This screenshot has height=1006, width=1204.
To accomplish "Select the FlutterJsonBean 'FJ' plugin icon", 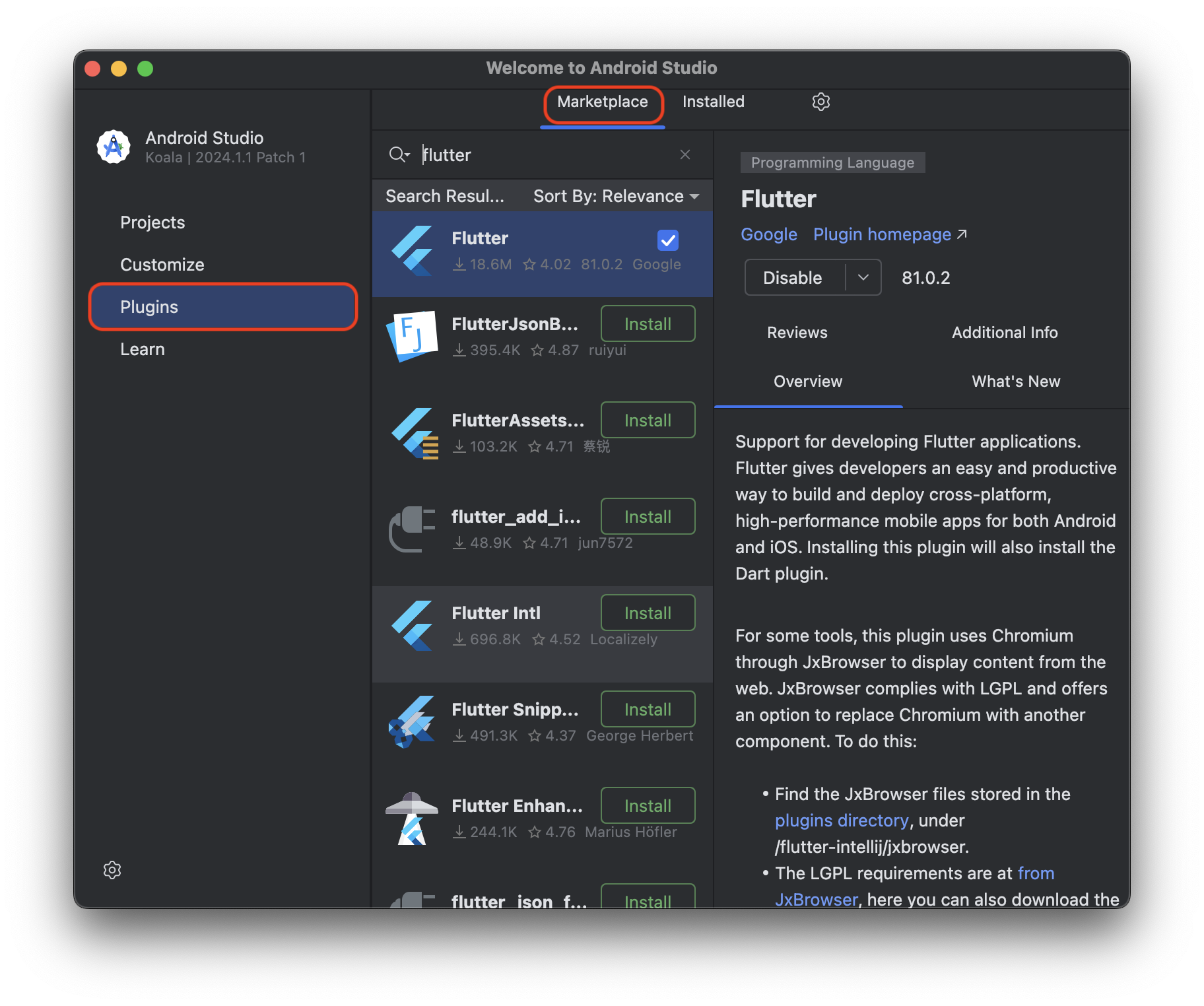I will [413, 336].
